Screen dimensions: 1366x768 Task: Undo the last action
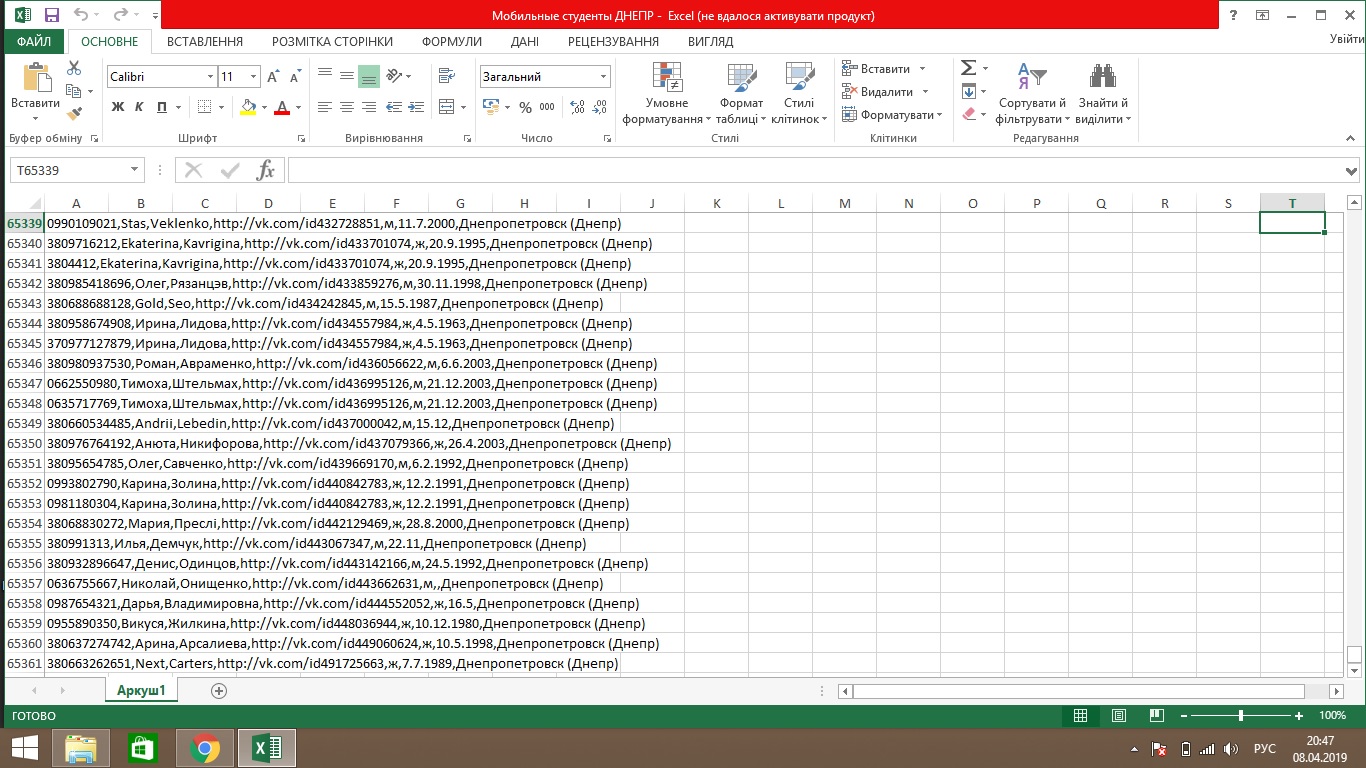click(81, 15)
